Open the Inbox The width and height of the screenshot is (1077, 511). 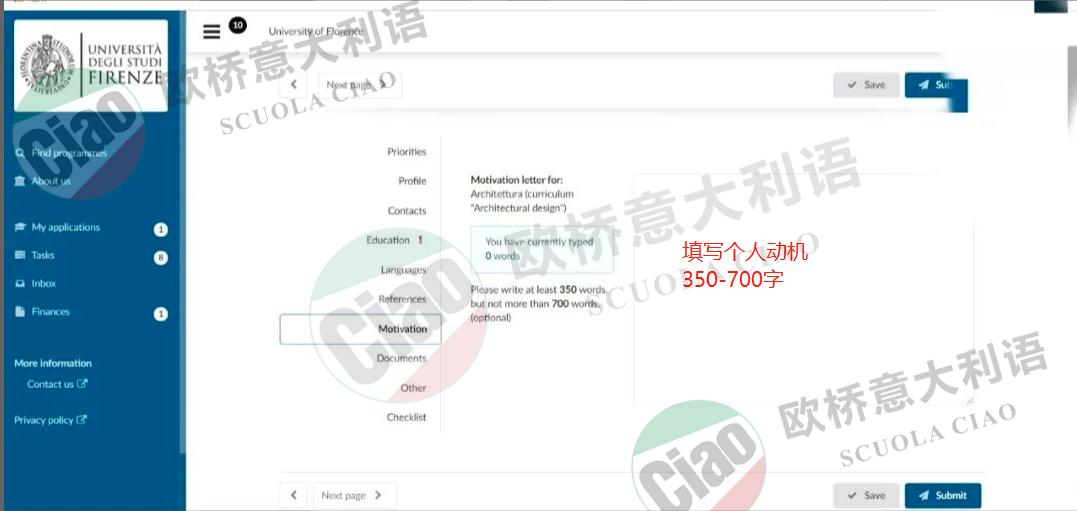[35, 284]
